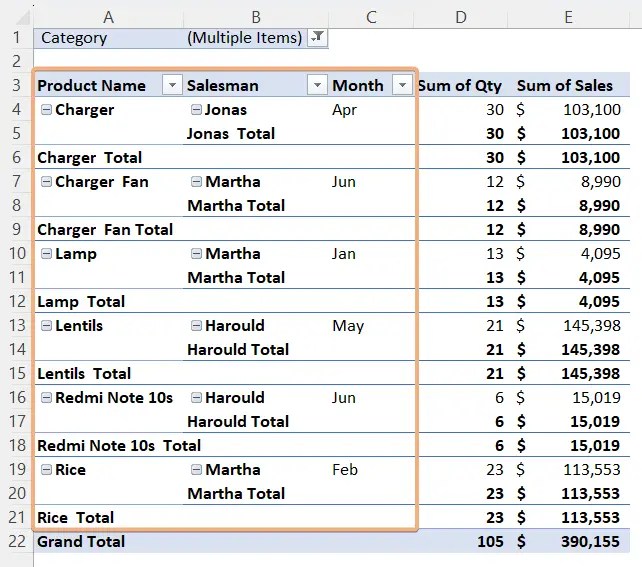Image resolution: width=642 pixels, height=567 pixels.
Task: Open the Category filter dropdown in B1
Action: [x=318, y=37]
